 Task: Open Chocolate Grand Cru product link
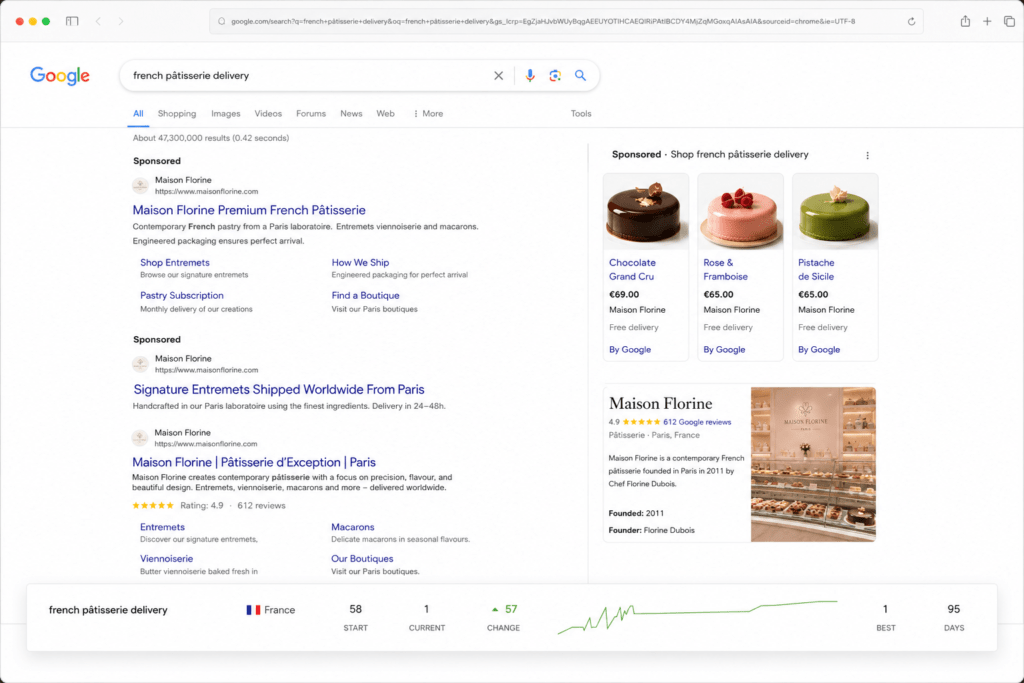[632, 270]
